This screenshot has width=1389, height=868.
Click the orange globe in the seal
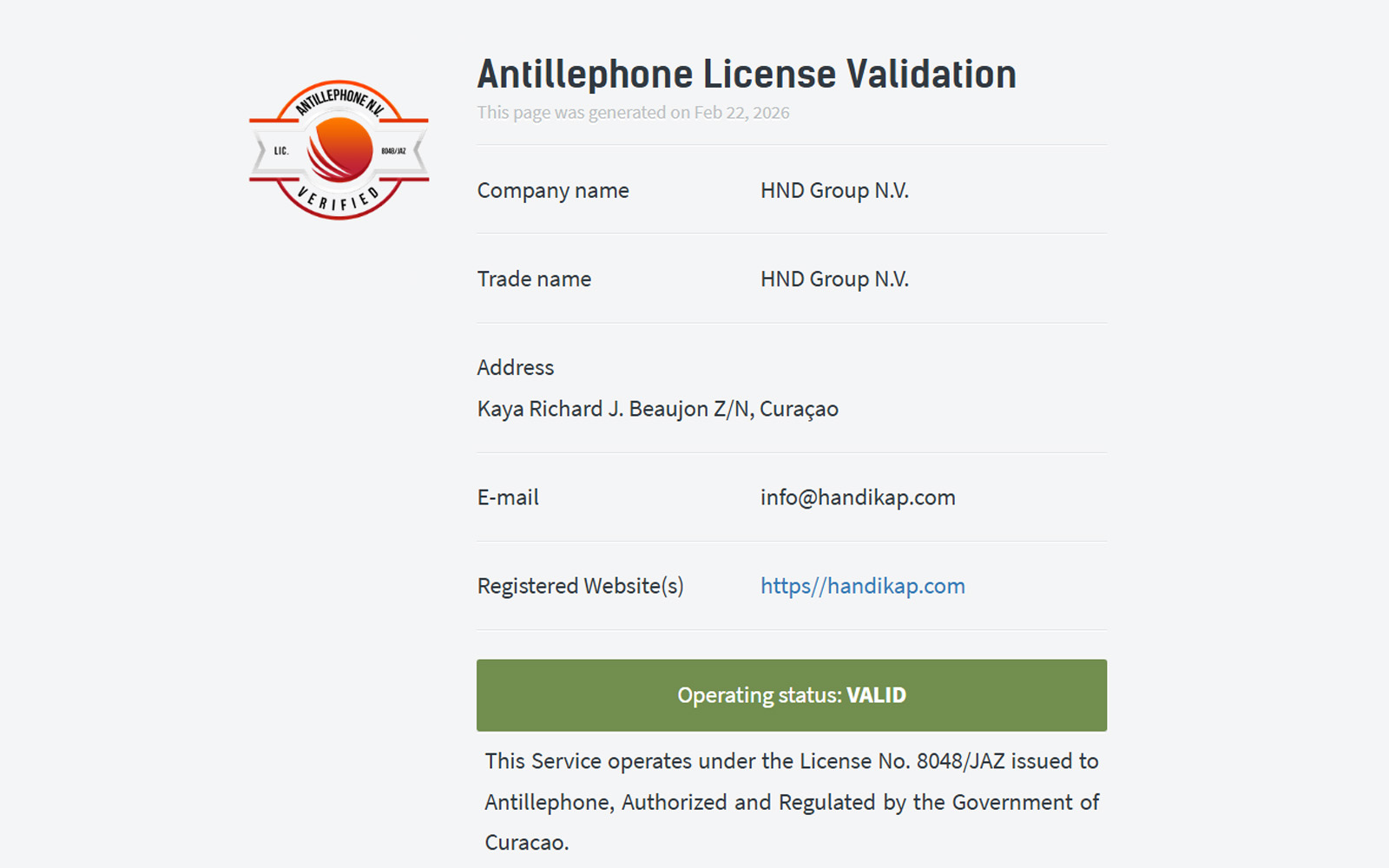(340, 148)
